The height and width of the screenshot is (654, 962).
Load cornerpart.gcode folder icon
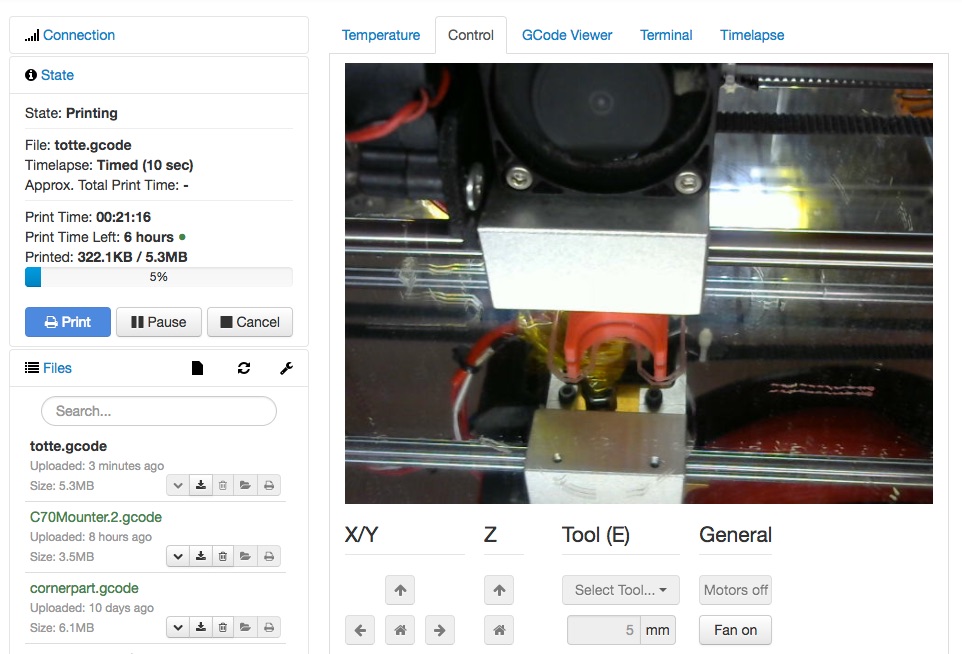click(245, 627)
